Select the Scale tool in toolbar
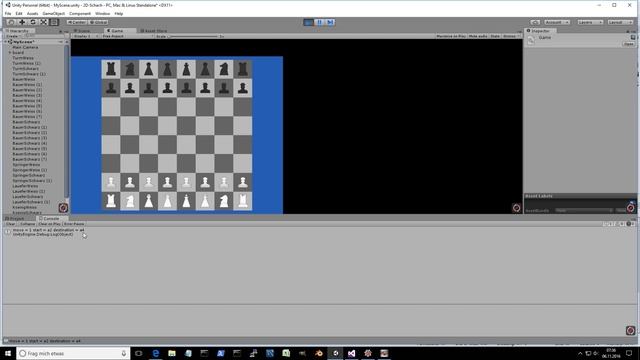The image size is (640, 360). [x=43, y=22]
